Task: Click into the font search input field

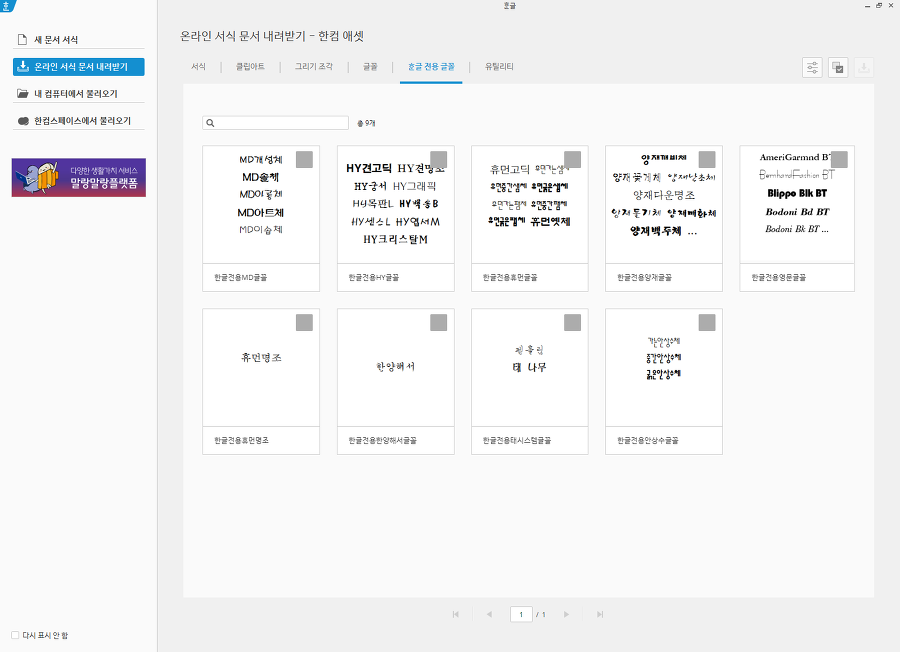Action: (x=276, y=123)
